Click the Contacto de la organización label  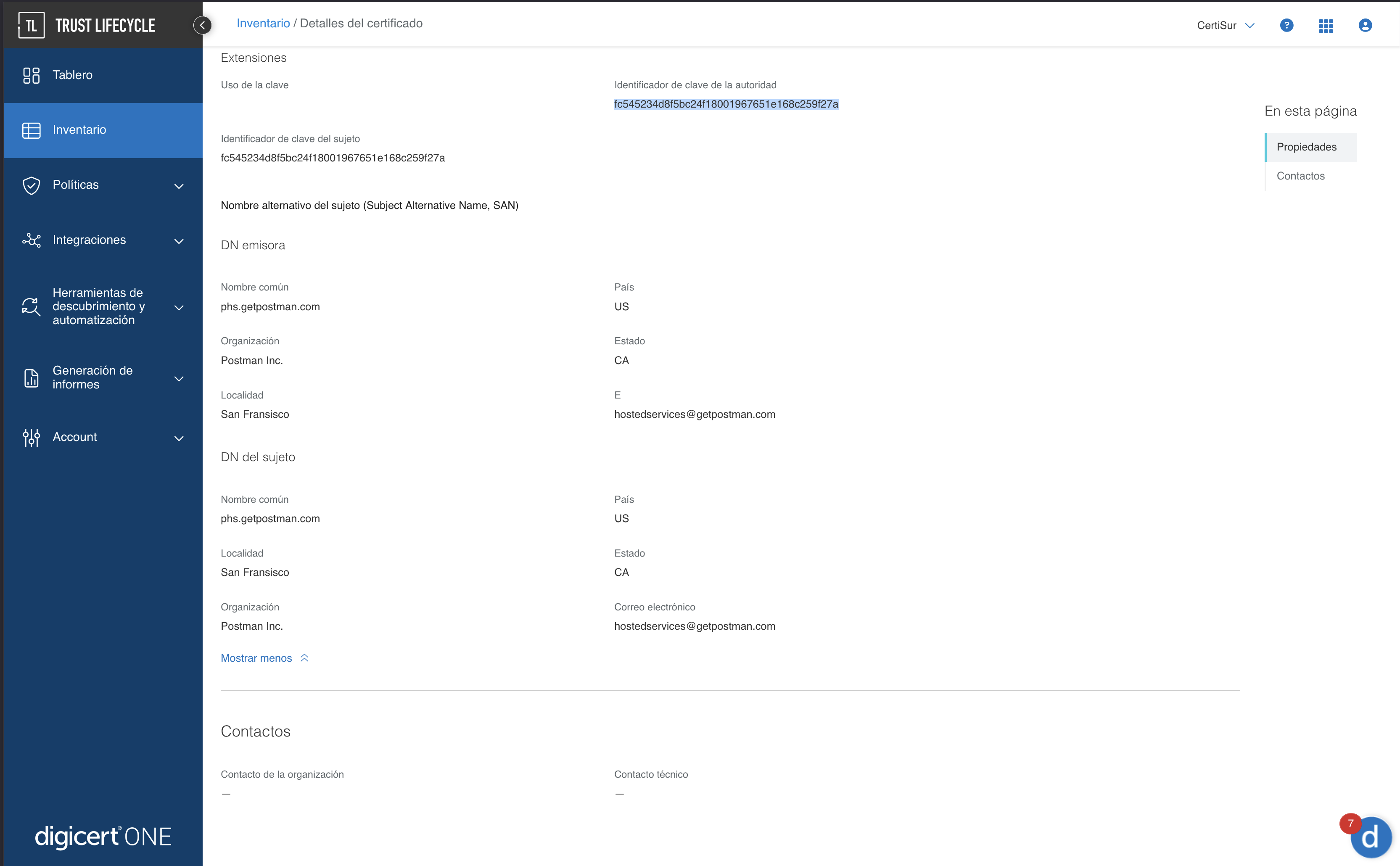282,774
